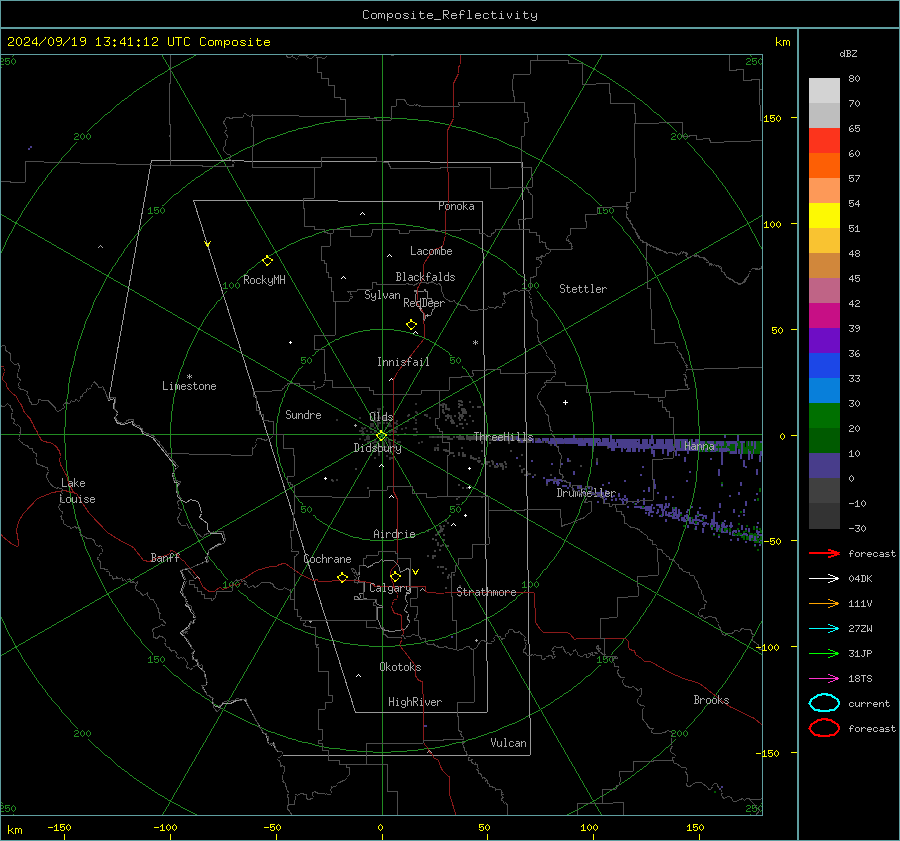The width and height of the screenshot is (900, 841).
Task: Click the red forecast ellipse symbol
Action: click(x=824, y=728)
